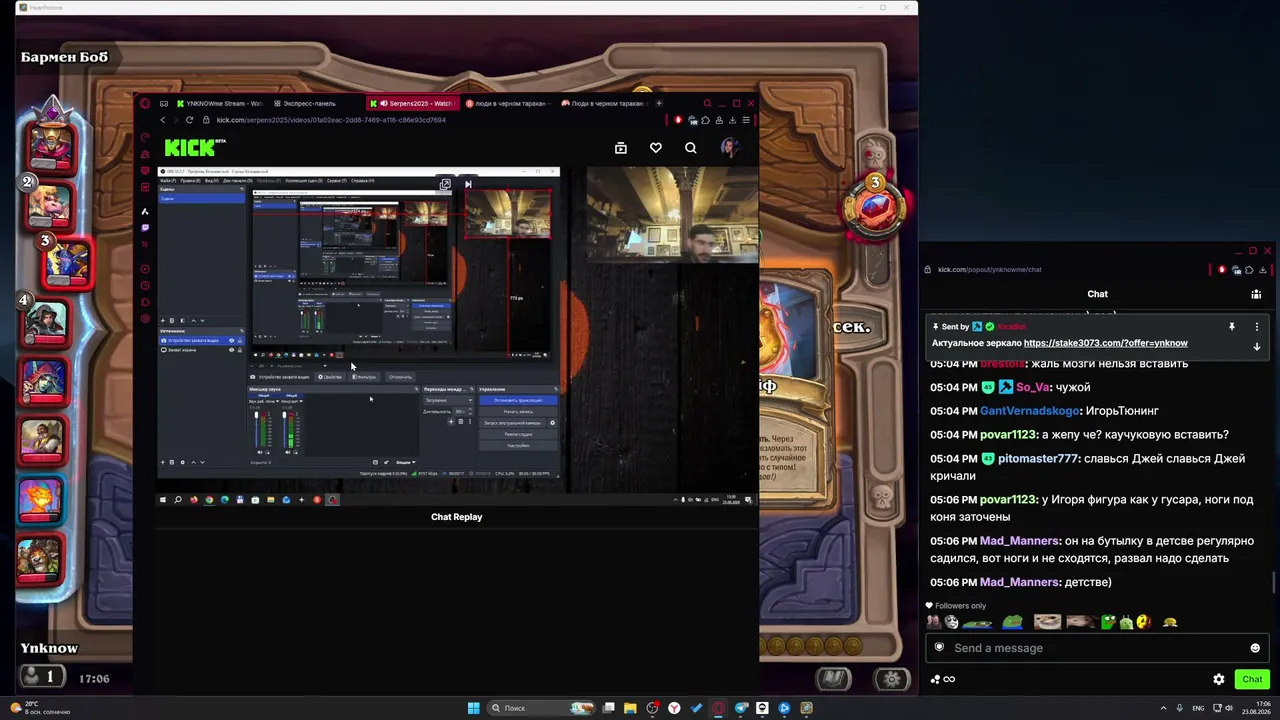Open Opera downloads icon in toolbar

(x=732, y=120)
